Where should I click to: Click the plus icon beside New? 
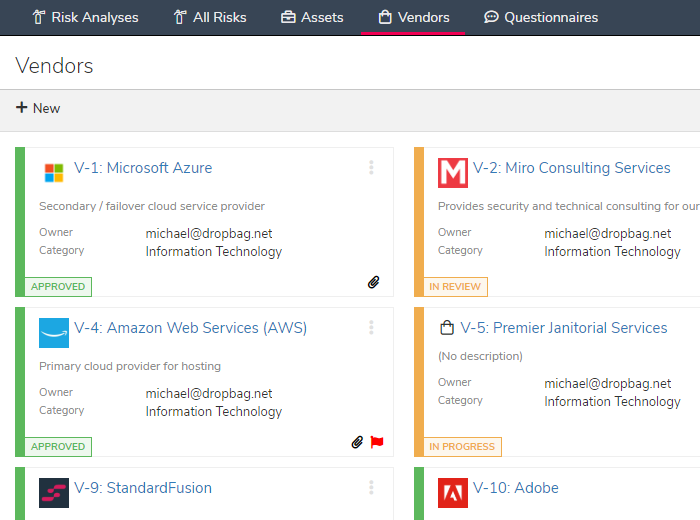(21, 108)
